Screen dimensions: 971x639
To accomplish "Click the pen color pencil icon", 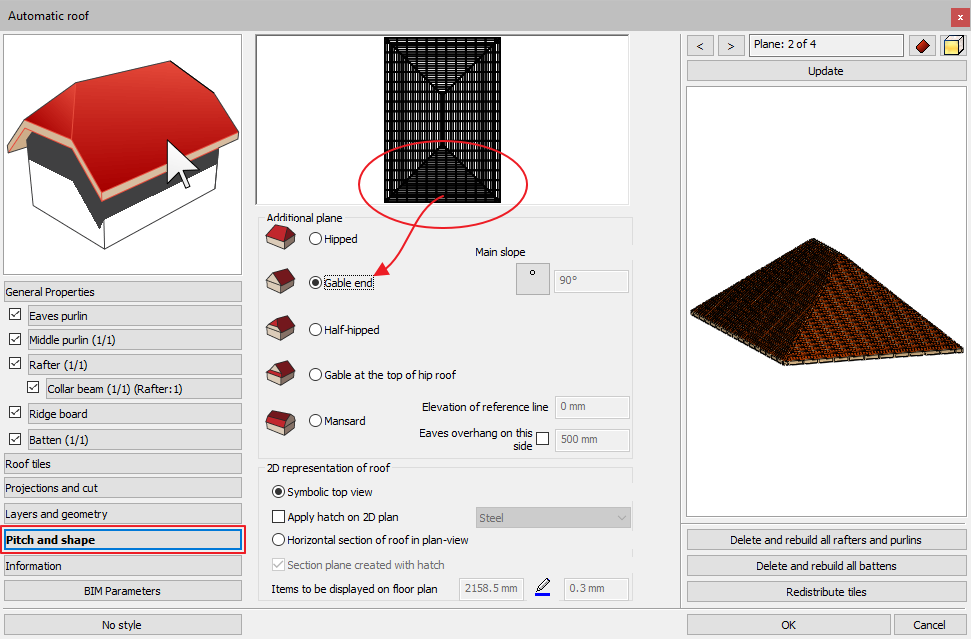I will click(543, 588).
